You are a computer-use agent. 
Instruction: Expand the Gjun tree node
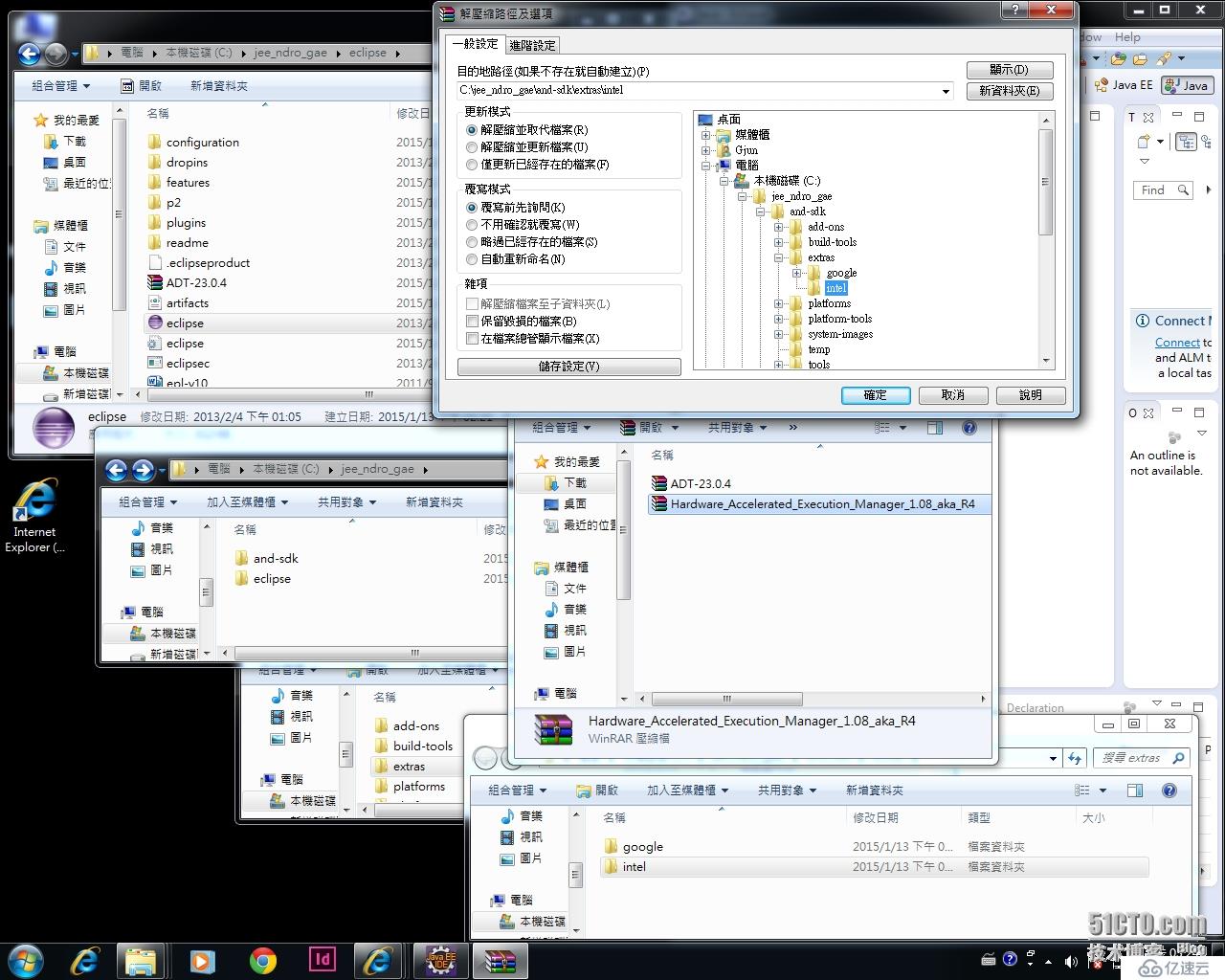coord(706,150)
